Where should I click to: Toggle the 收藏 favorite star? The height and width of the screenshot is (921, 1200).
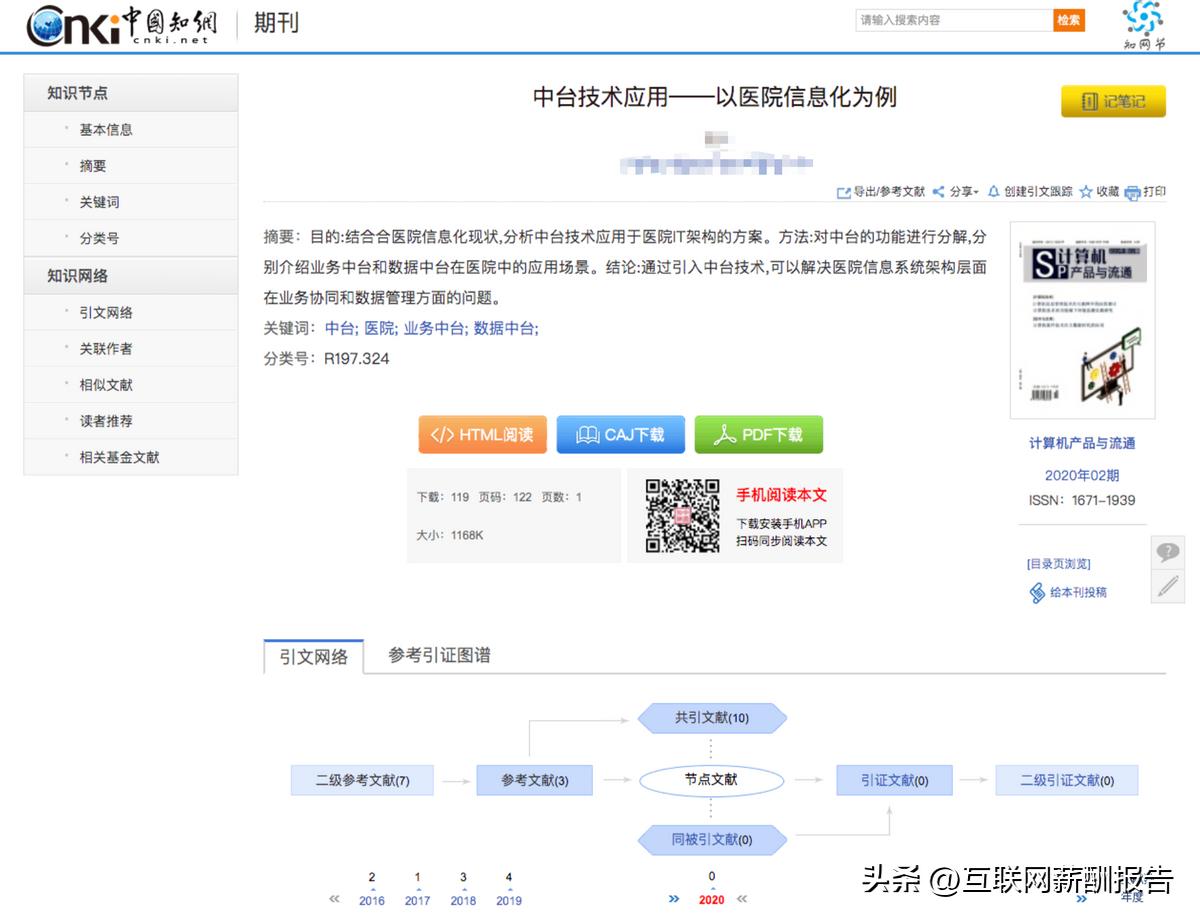pyautogui.click(x=1083, y=191)
